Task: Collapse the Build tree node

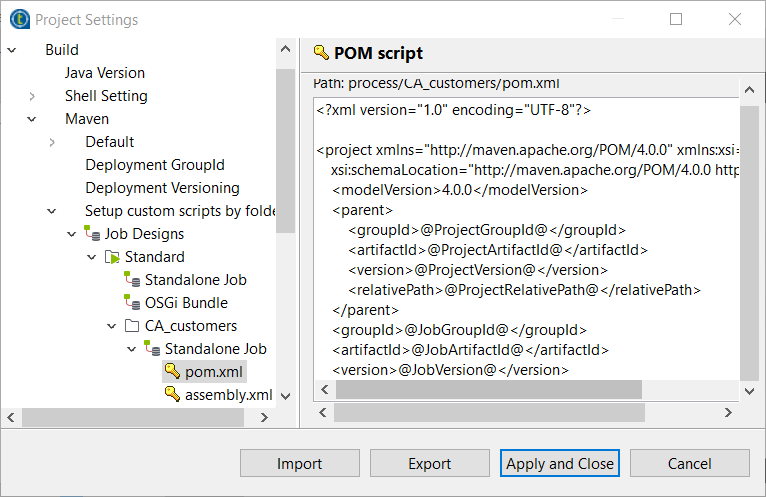Action: click(x=12, y=50)
